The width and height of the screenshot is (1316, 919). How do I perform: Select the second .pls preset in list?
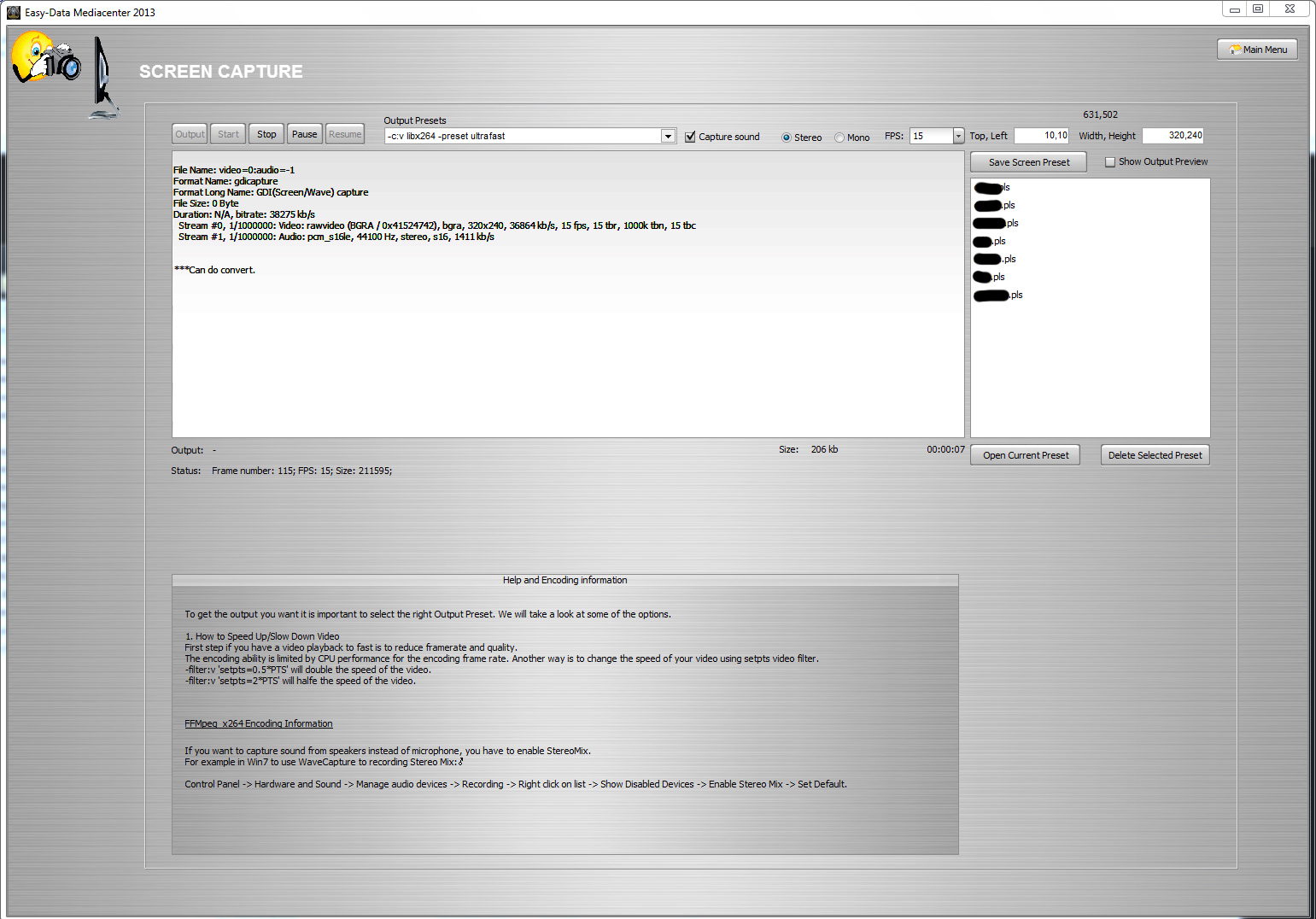click(994, 206)
